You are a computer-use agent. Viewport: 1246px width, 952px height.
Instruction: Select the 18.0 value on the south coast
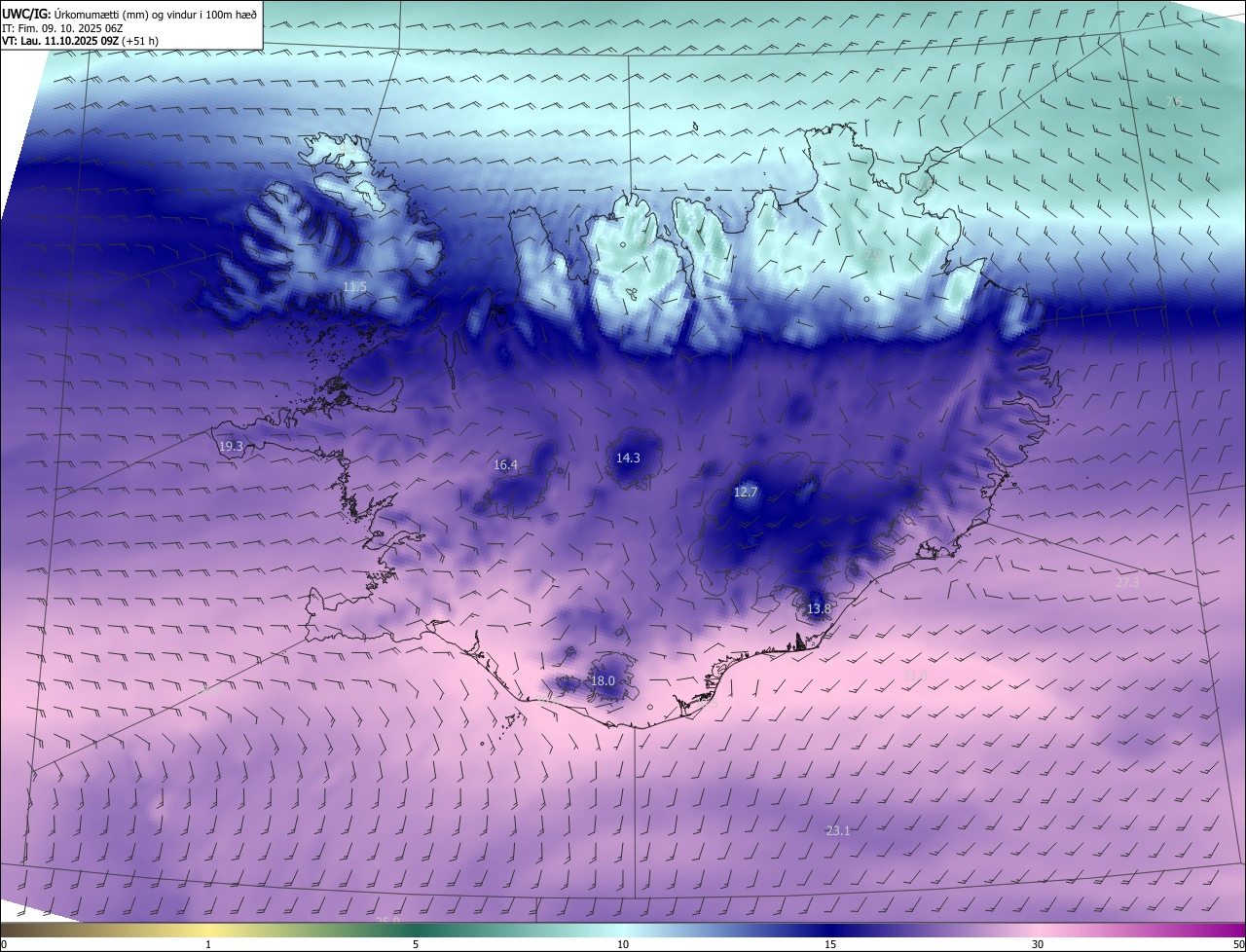(x=603, y=681)
